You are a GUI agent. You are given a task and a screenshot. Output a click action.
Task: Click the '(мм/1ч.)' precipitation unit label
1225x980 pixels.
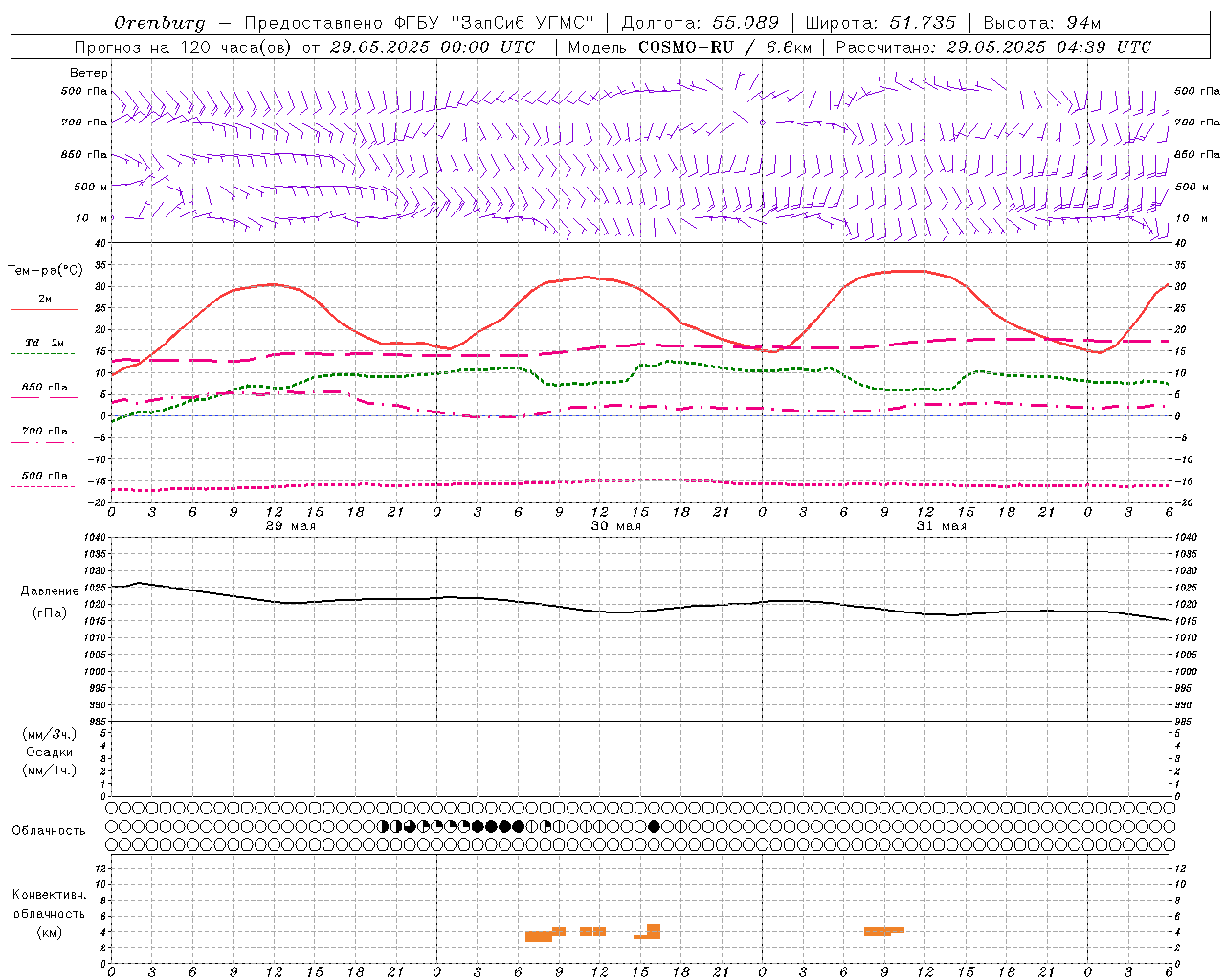point(50,770)
